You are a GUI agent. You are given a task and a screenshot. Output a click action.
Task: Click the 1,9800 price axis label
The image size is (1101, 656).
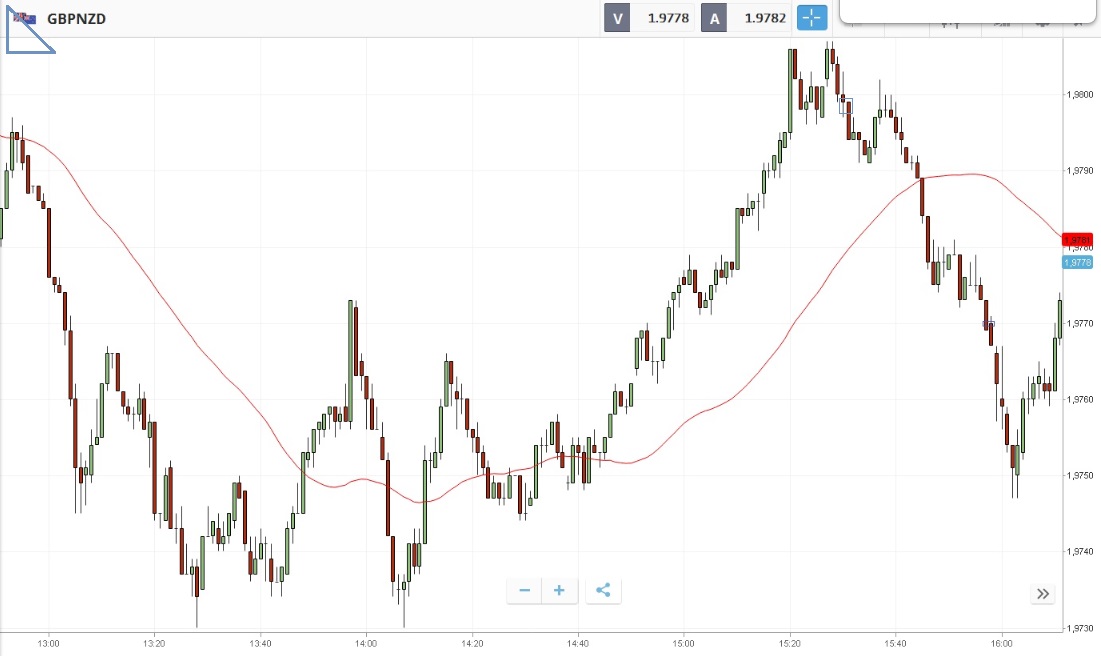[1081, 95]
